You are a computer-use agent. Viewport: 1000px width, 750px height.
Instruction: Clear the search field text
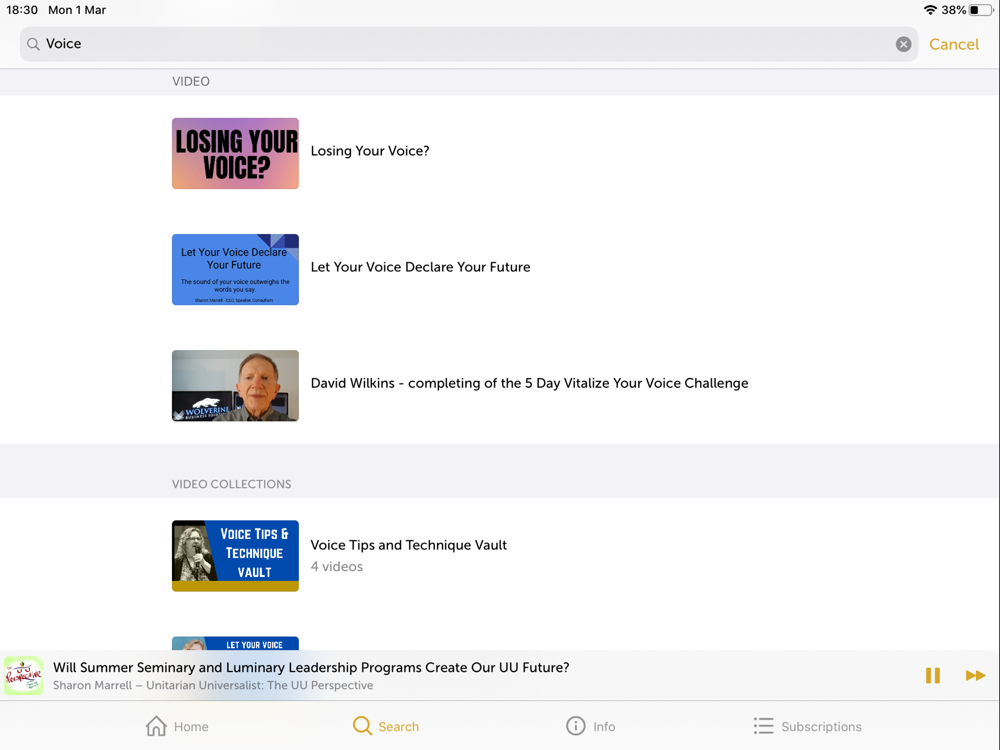tap(903, 44)
